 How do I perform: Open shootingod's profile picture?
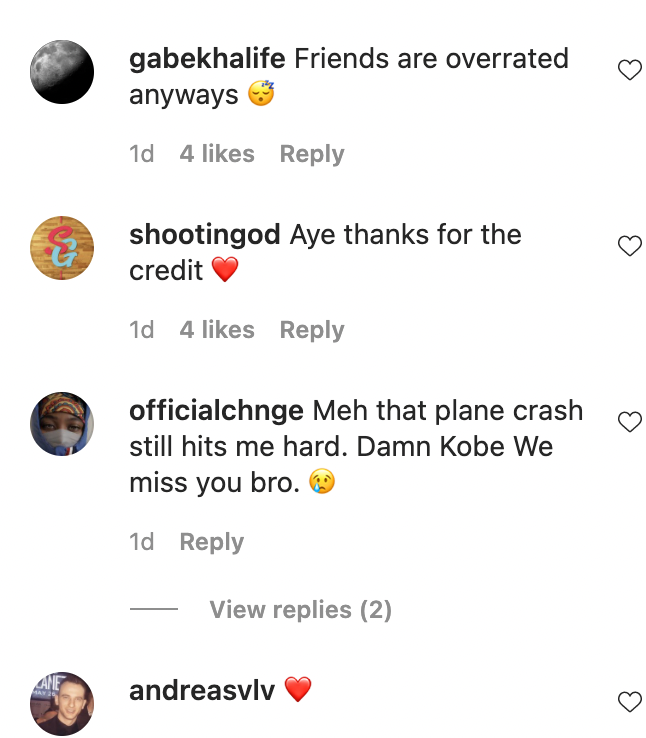(x=62, y=248)
